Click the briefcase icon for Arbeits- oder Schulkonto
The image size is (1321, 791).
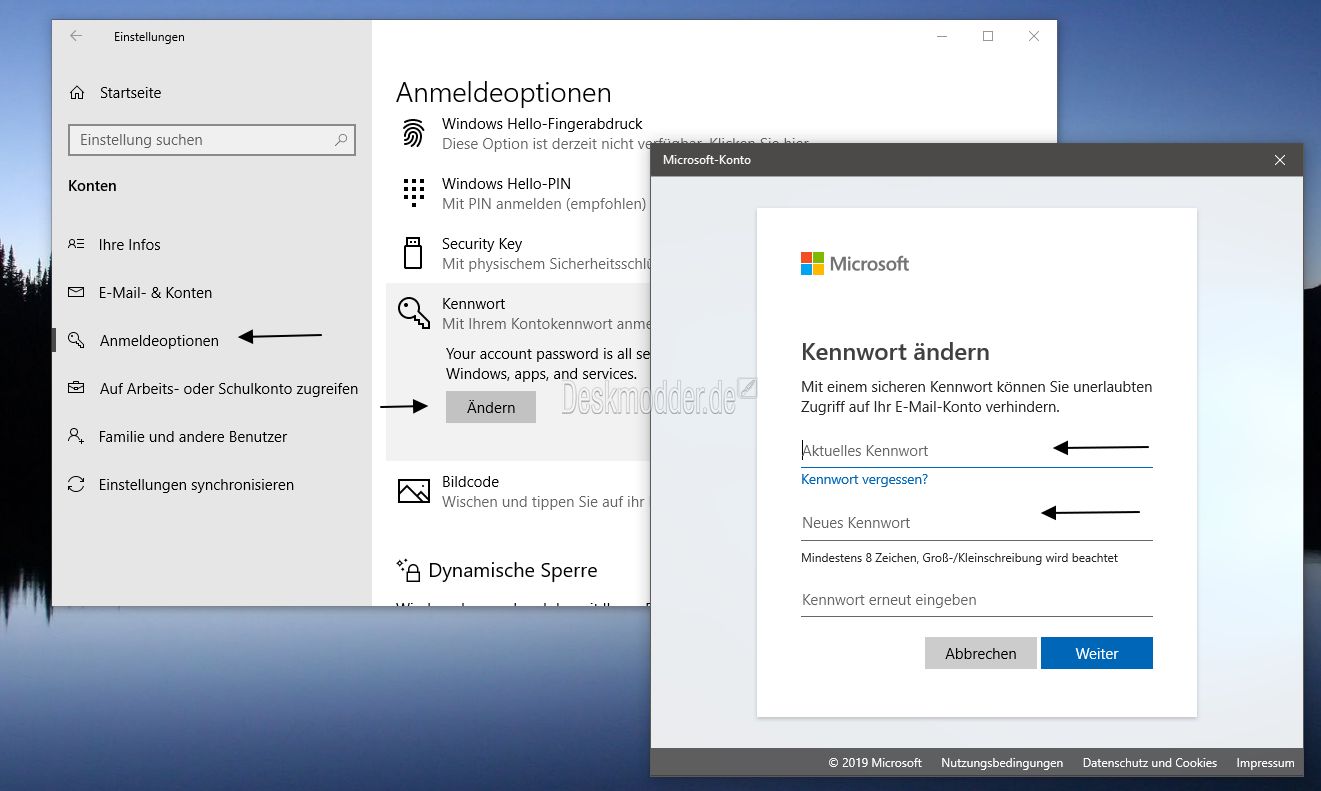coord(76,388)
